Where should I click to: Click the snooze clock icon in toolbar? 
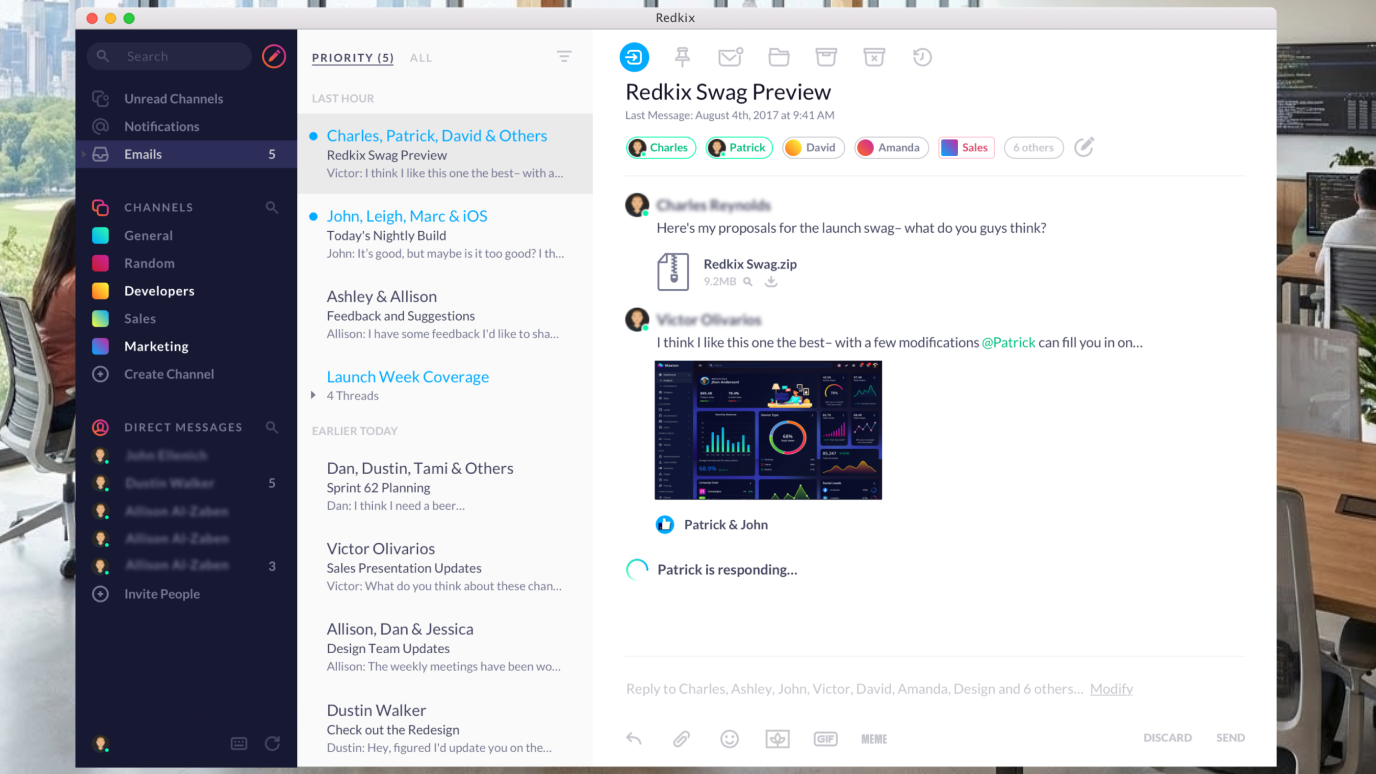pyautogui.click(x=922, y=57)
